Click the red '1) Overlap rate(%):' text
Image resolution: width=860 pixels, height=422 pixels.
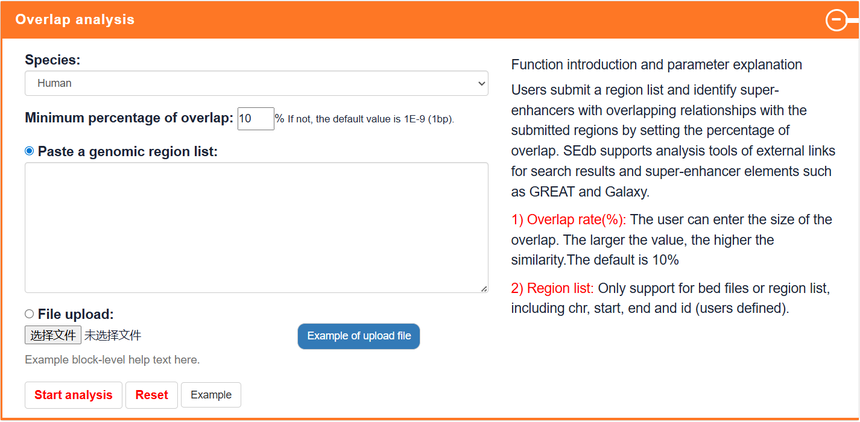pyautogui.click(x=568, y=220)
